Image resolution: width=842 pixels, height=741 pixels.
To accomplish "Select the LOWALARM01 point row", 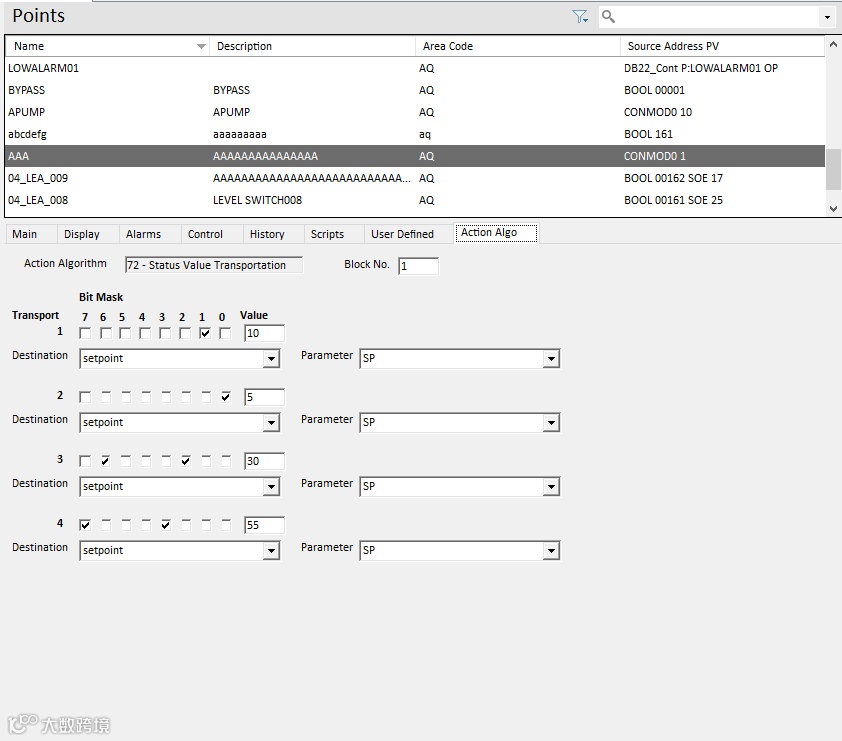I will [415, 68].
